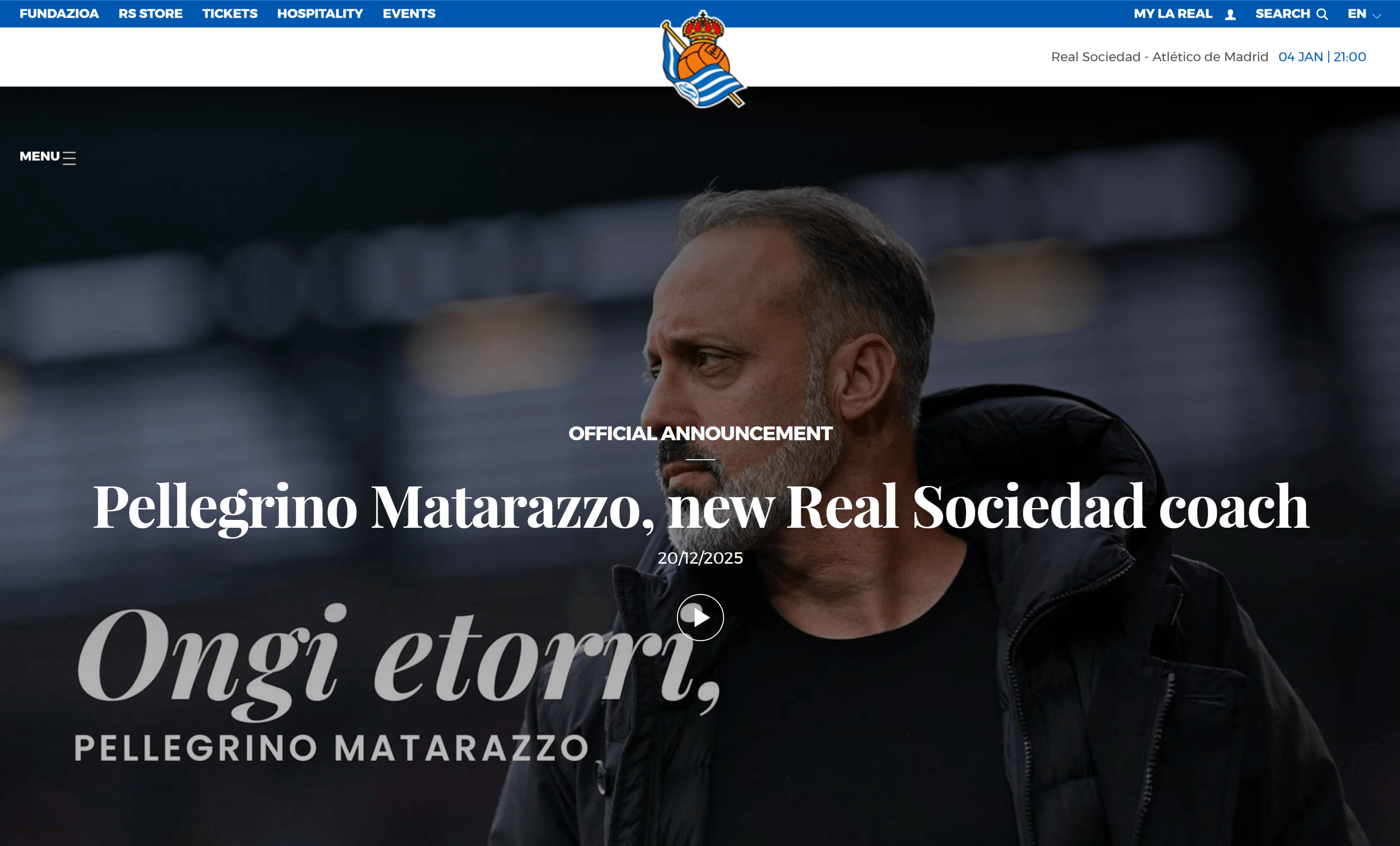This screenshot has width=1400, height=846.
Task: Open the Hospitality section
Action: [x=320, y=14]
